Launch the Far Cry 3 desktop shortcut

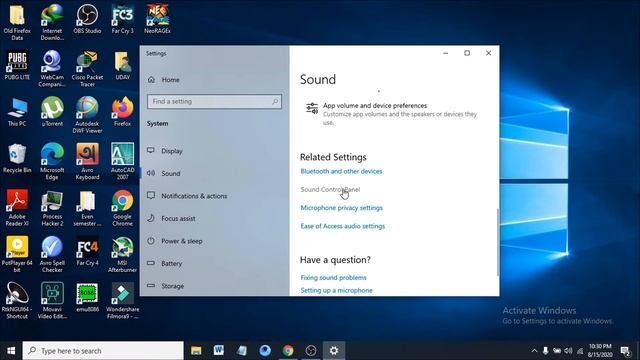click(122, 19)
